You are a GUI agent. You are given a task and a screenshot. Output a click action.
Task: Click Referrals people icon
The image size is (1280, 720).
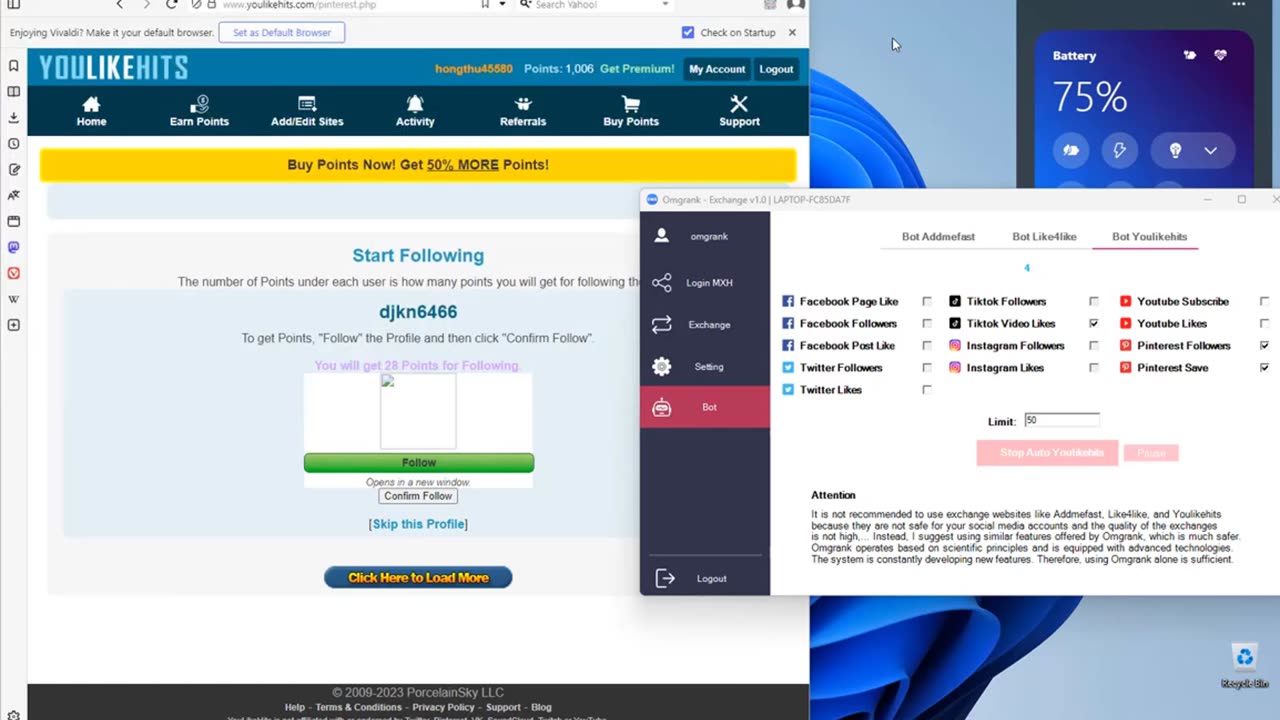[x=523, y=104]
